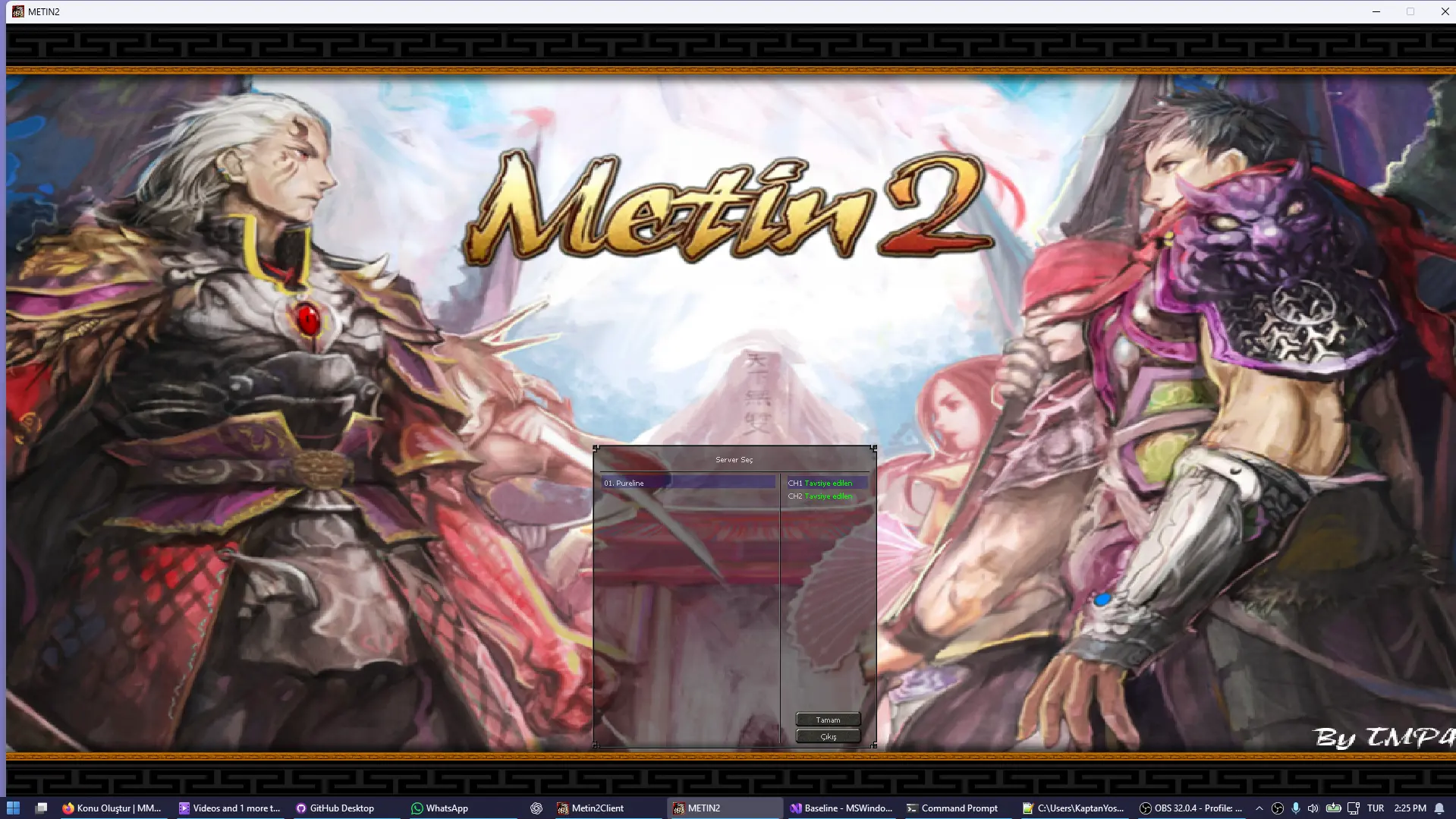Open Baseline Visual Studio taskbar item
The image size is (1456, 819).
841,808
